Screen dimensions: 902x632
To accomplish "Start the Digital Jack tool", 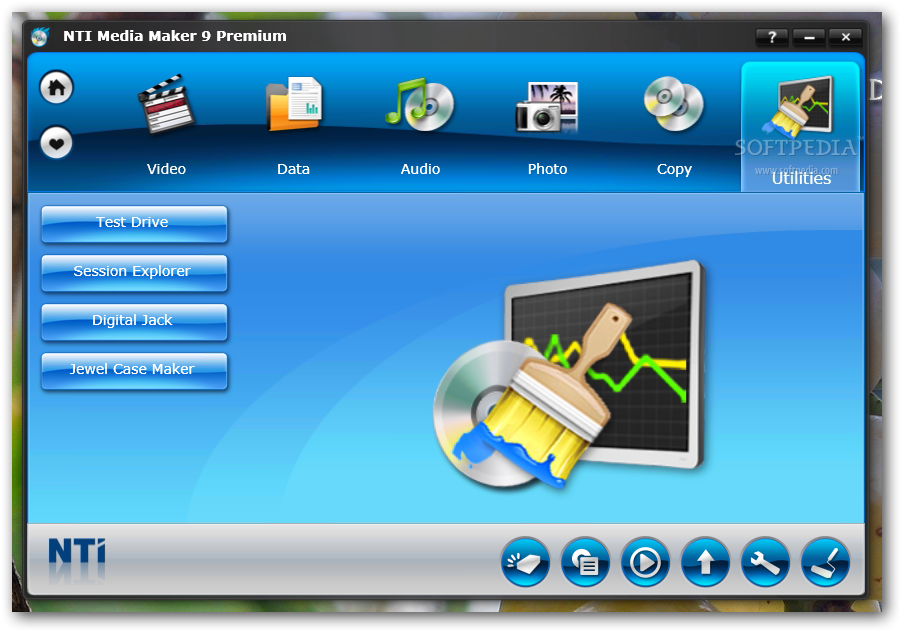I will [134, 321].
